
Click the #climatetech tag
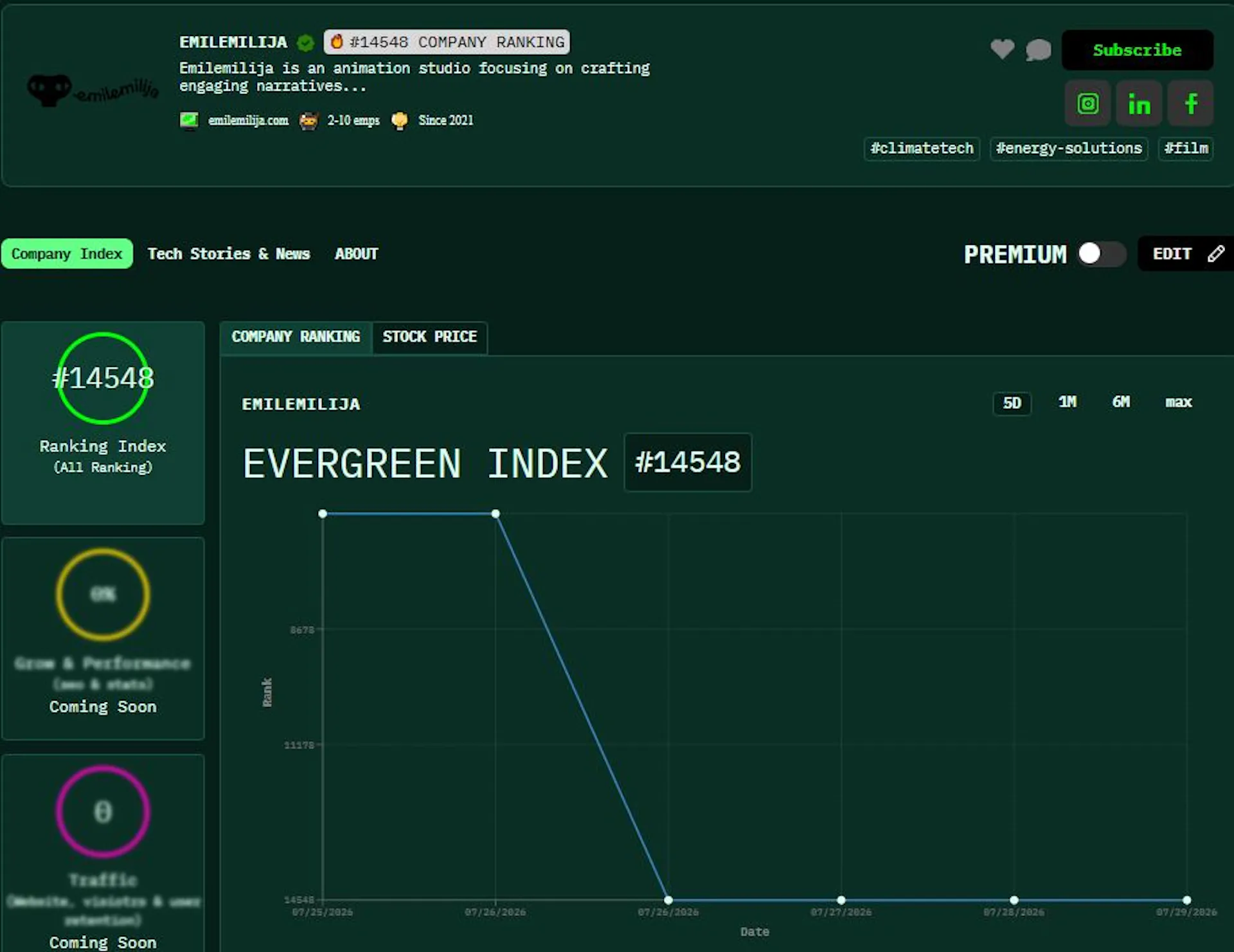[x=922, y=148]
